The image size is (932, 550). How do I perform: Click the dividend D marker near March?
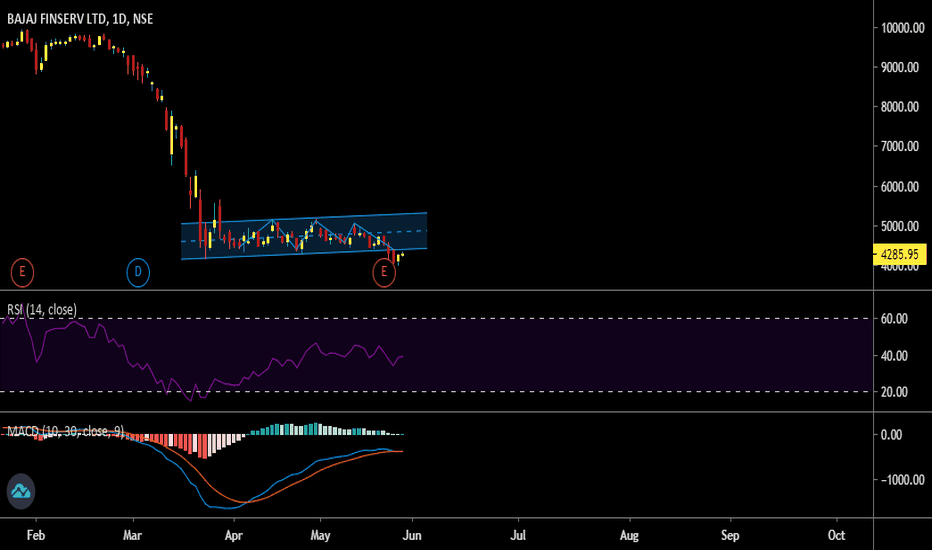tap(138, 272)
